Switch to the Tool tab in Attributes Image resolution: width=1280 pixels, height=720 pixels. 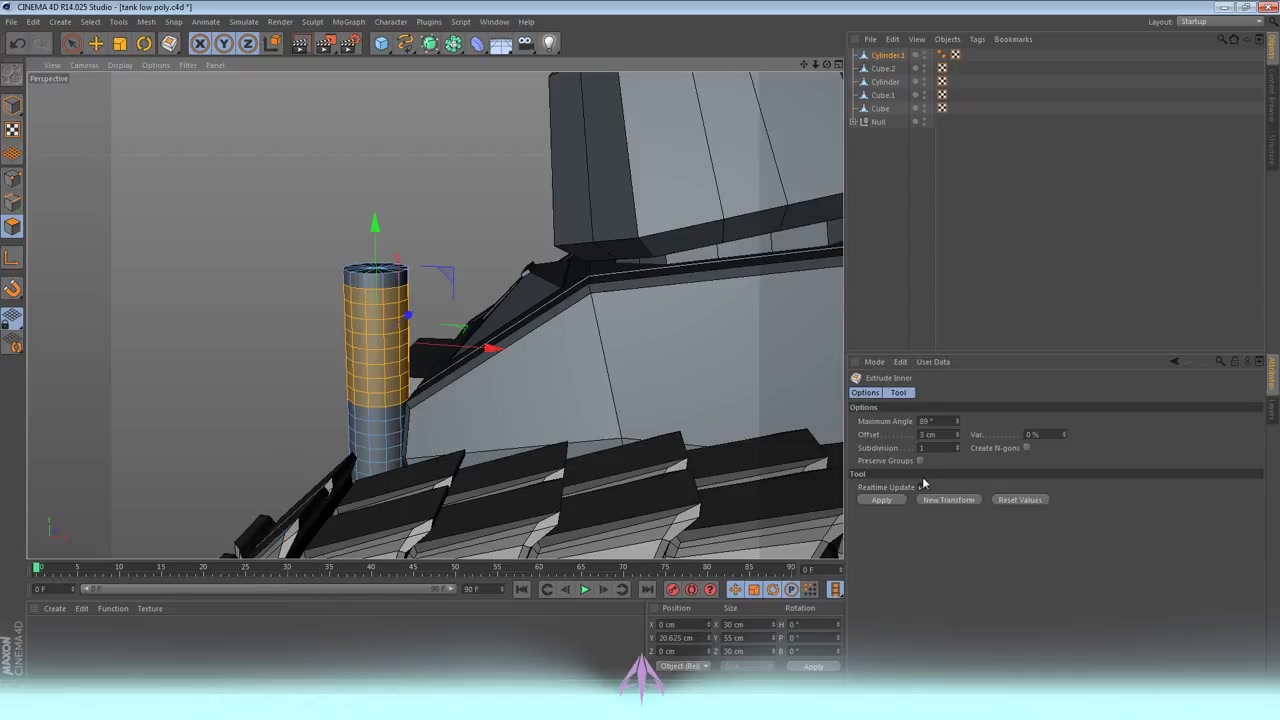(898, 392)
